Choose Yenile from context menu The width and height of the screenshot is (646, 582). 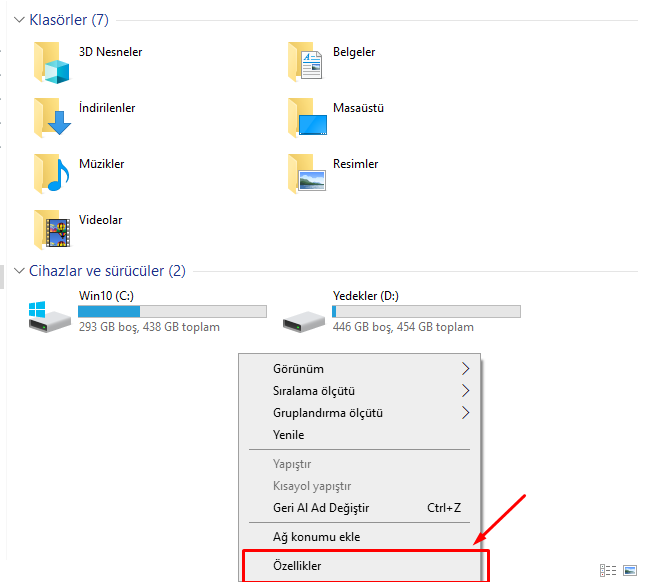click(x=359, y=435)
